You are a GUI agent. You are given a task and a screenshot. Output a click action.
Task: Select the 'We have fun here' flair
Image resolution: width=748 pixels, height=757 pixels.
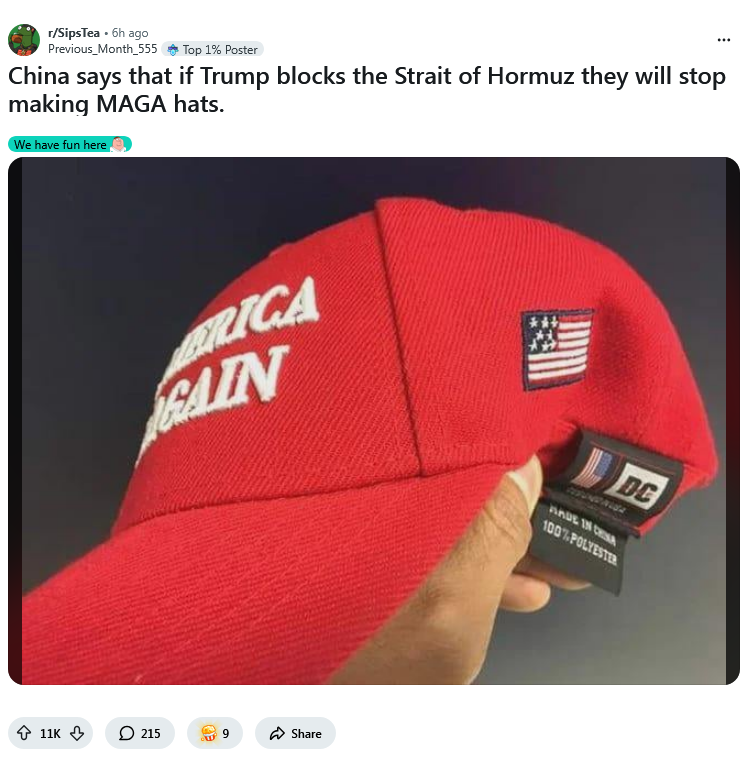(70, 144)
